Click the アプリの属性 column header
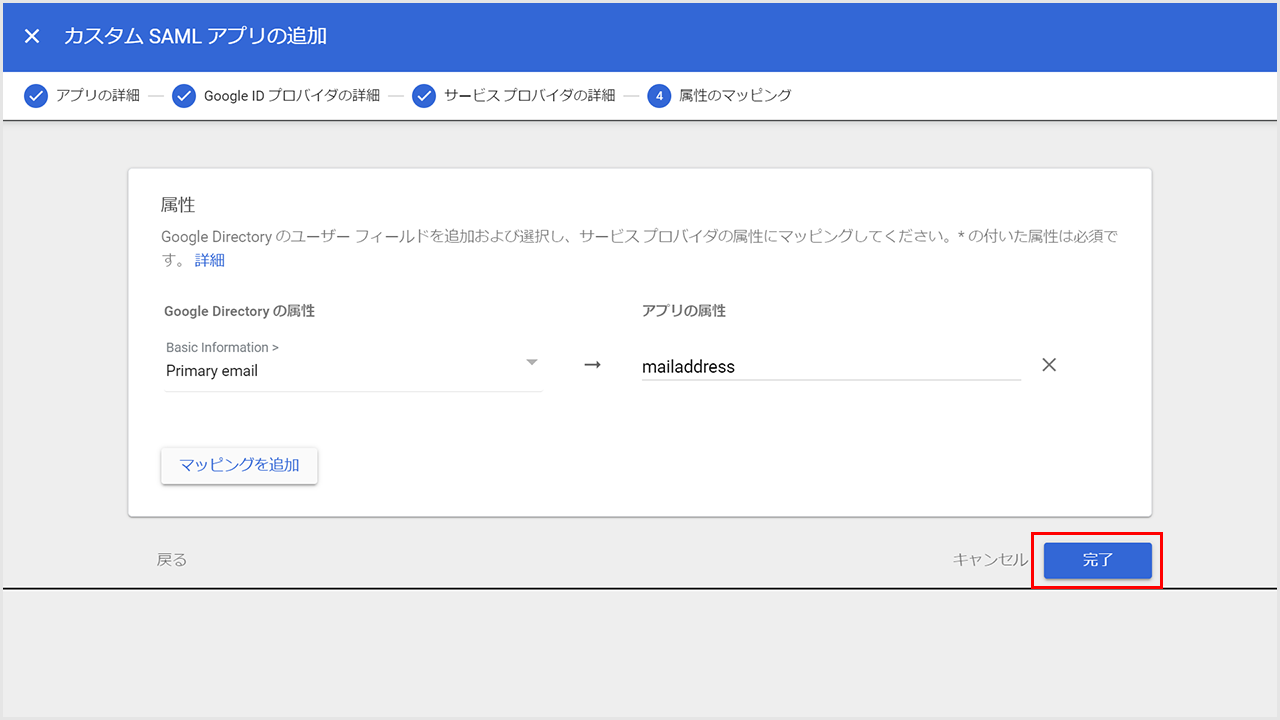The height and width of the screenshot is (720, 1280). tap(684, 311)
